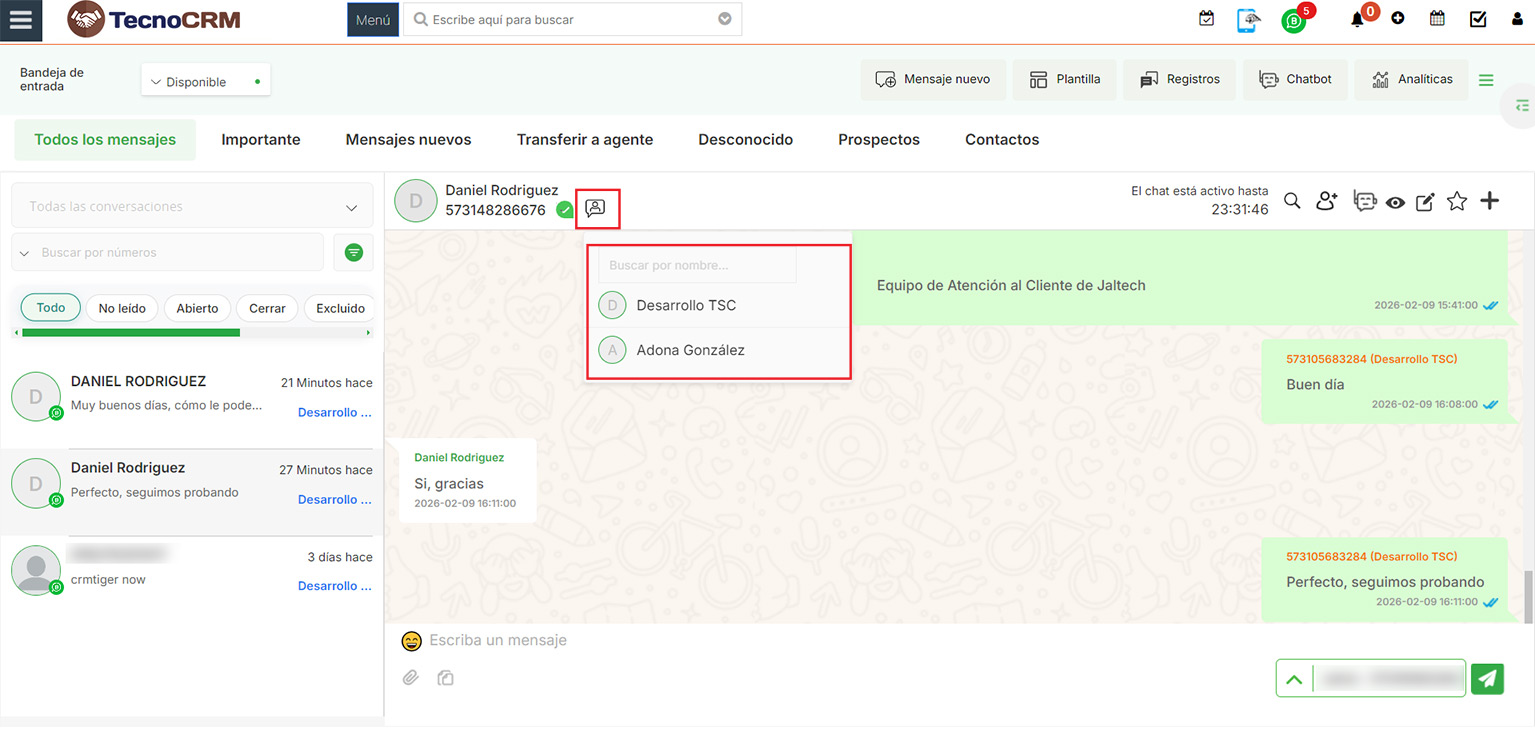Screen dimensions: 1535x730
Task: Mark conversation with the star icon
Action: coord(1457,202)
